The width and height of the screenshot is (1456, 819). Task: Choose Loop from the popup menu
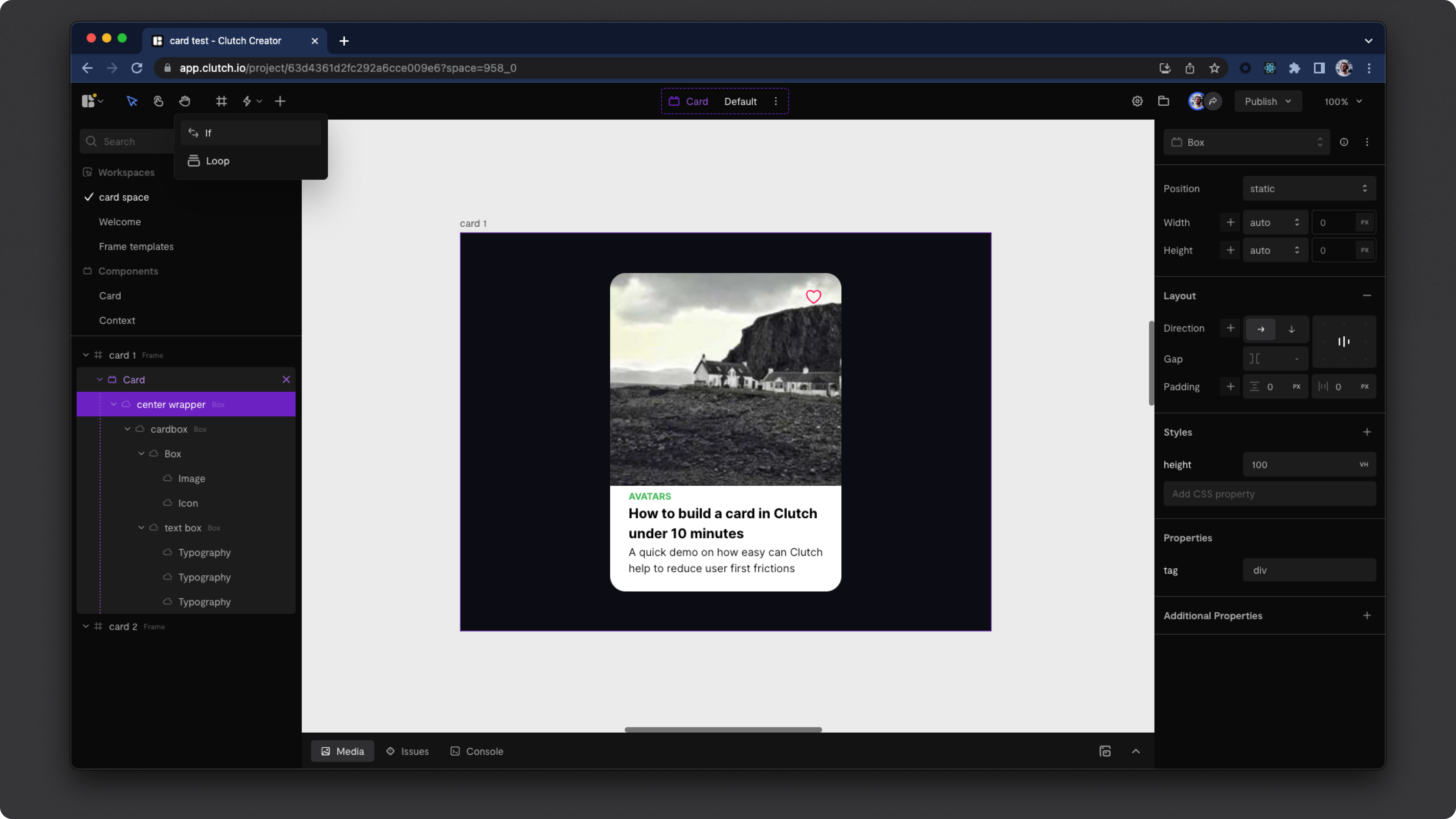tap(218, 161)
